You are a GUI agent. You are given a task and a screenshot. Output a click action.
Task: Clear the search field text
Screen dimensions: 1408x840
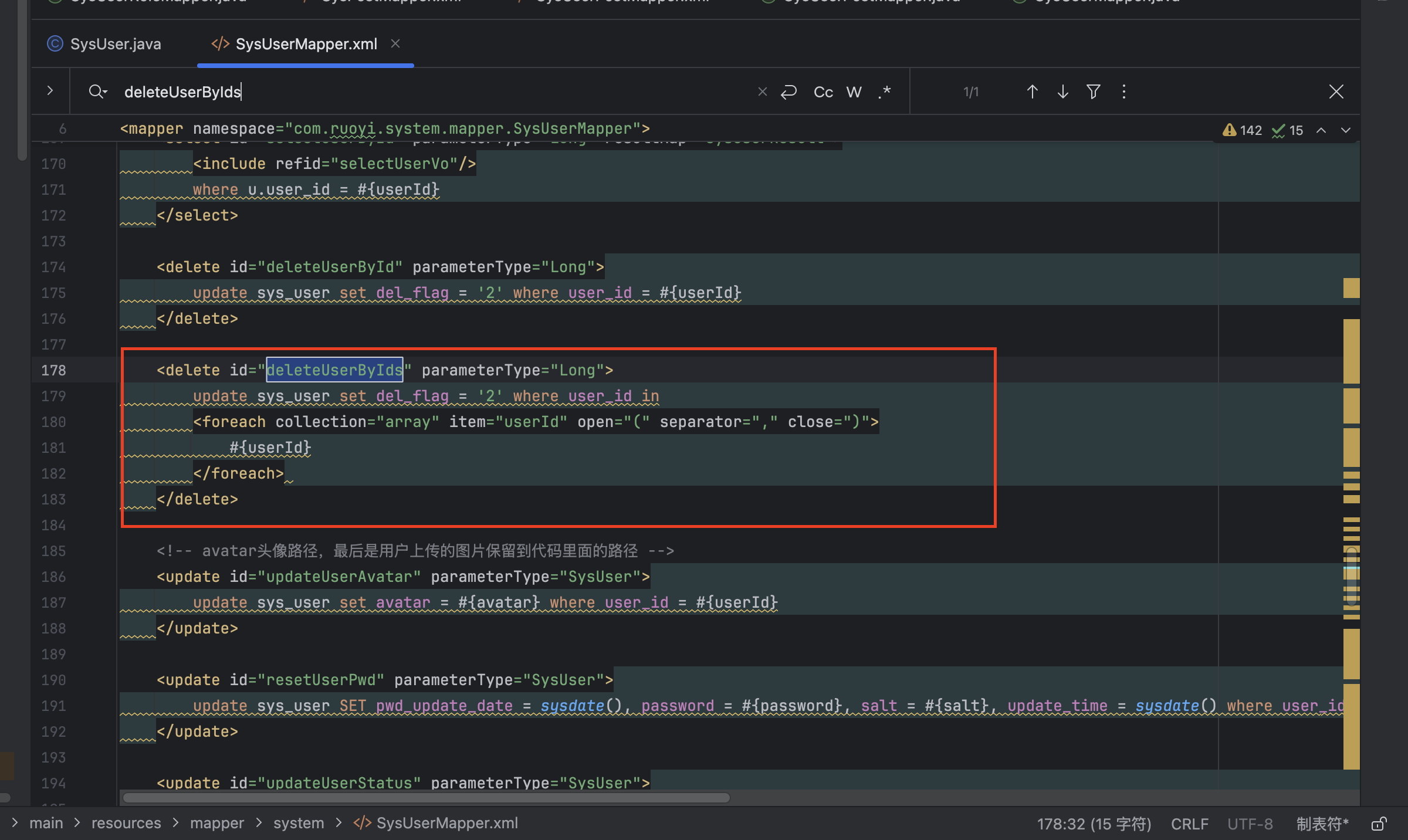tap(762, 92)
